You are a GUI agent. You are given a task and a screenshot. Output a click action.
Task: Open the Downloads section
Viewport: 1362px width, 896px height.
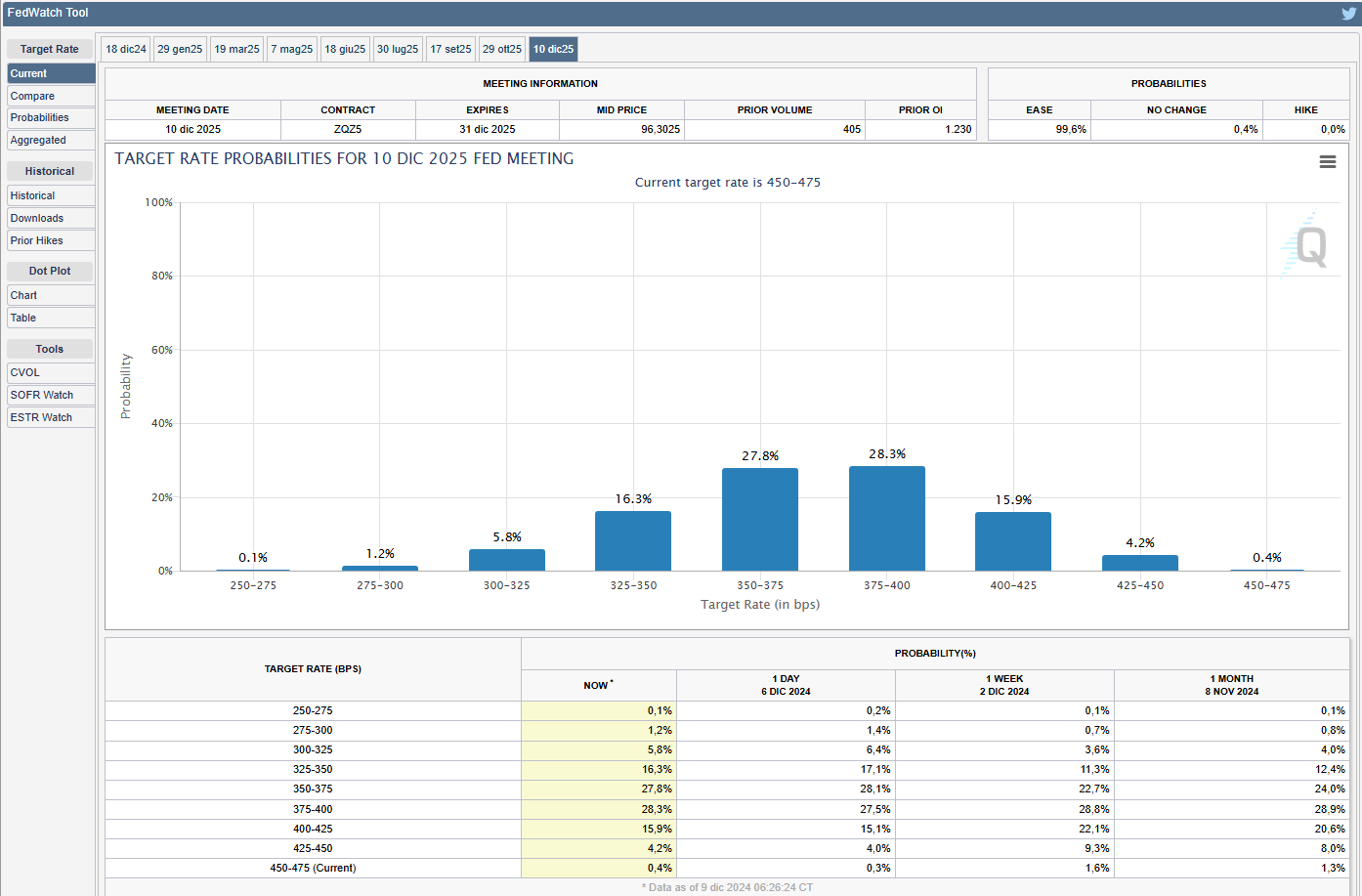(51, 219)
